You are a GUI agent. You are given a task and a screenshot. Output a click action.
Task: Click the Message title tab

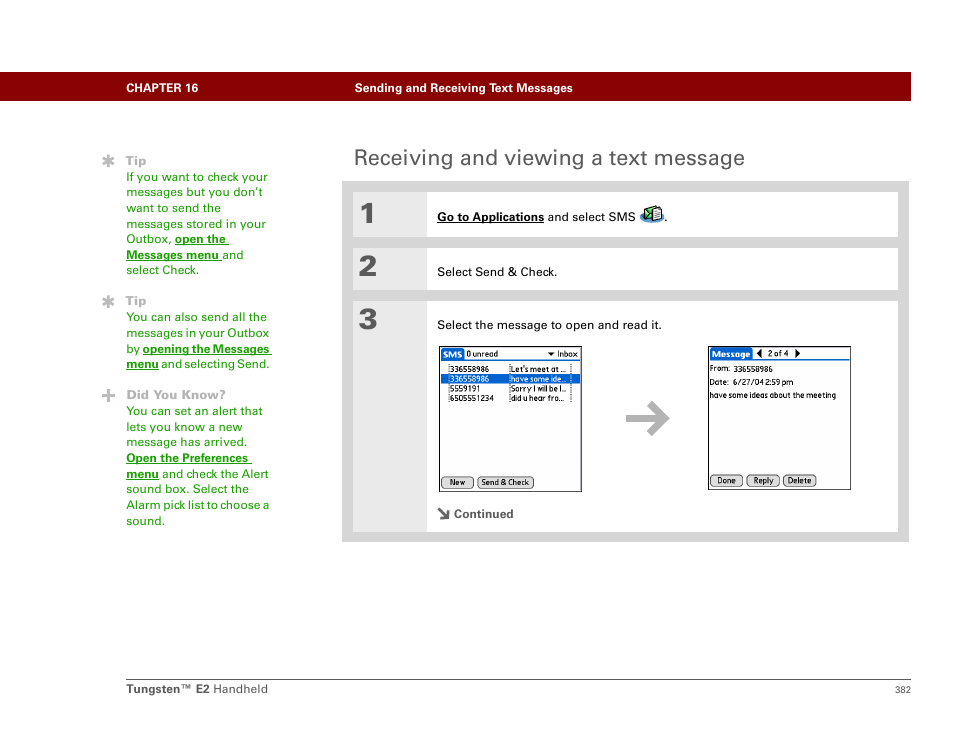[731, 353]
